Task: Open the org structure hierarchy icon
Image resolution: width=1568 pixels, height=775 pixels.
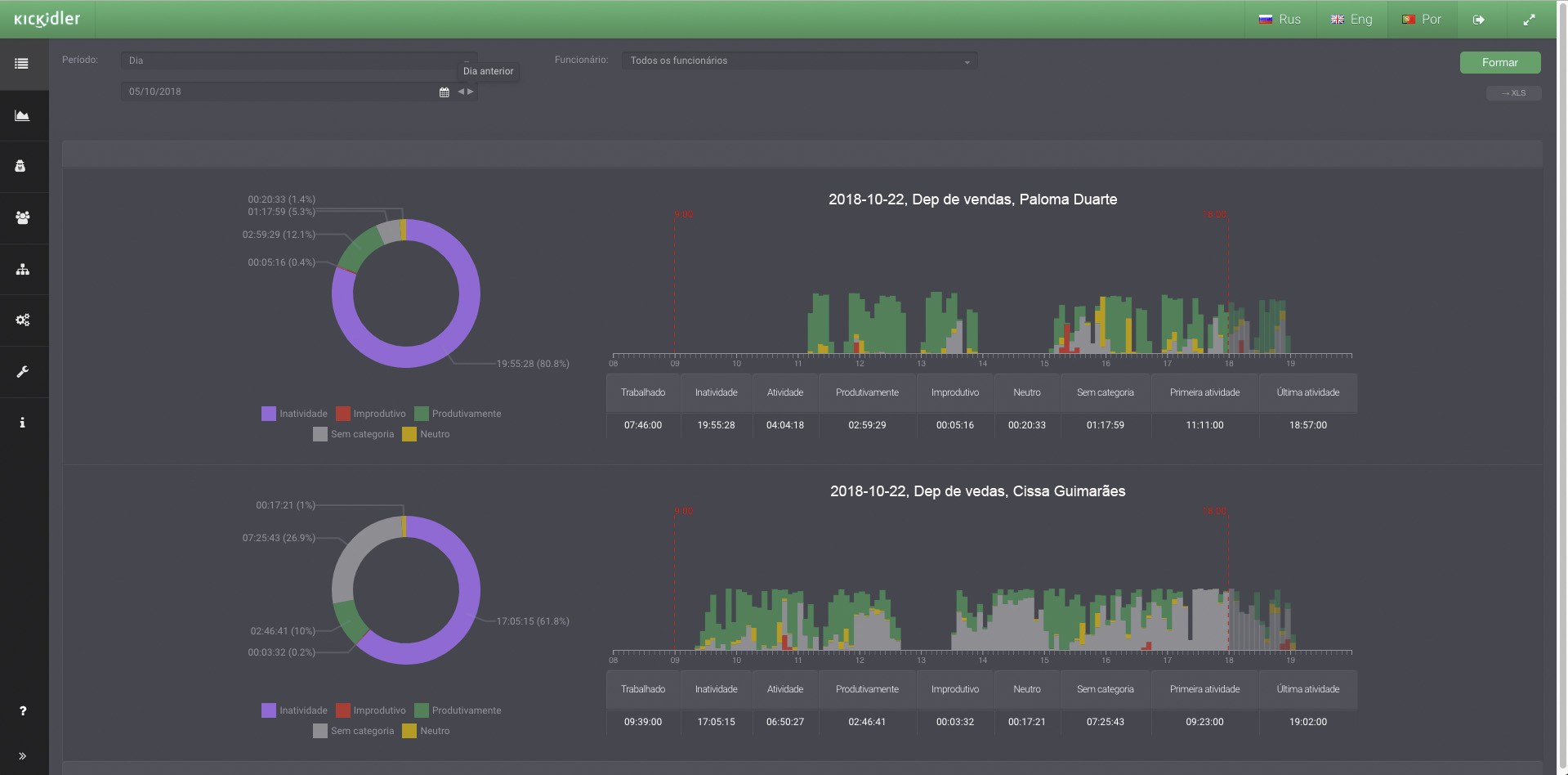Action: click(22, 269)
